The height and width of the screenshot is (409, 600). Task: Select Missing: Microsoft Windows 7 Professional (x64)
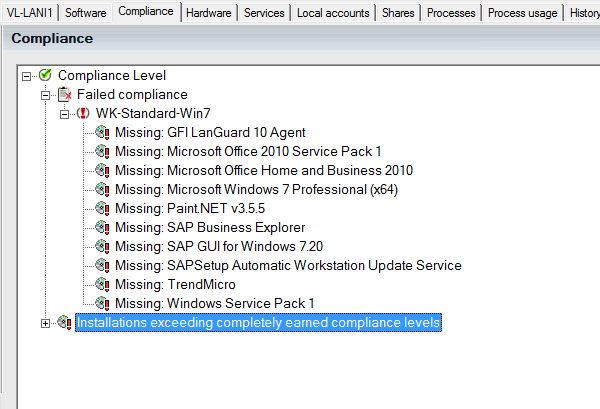coord(256,189)
